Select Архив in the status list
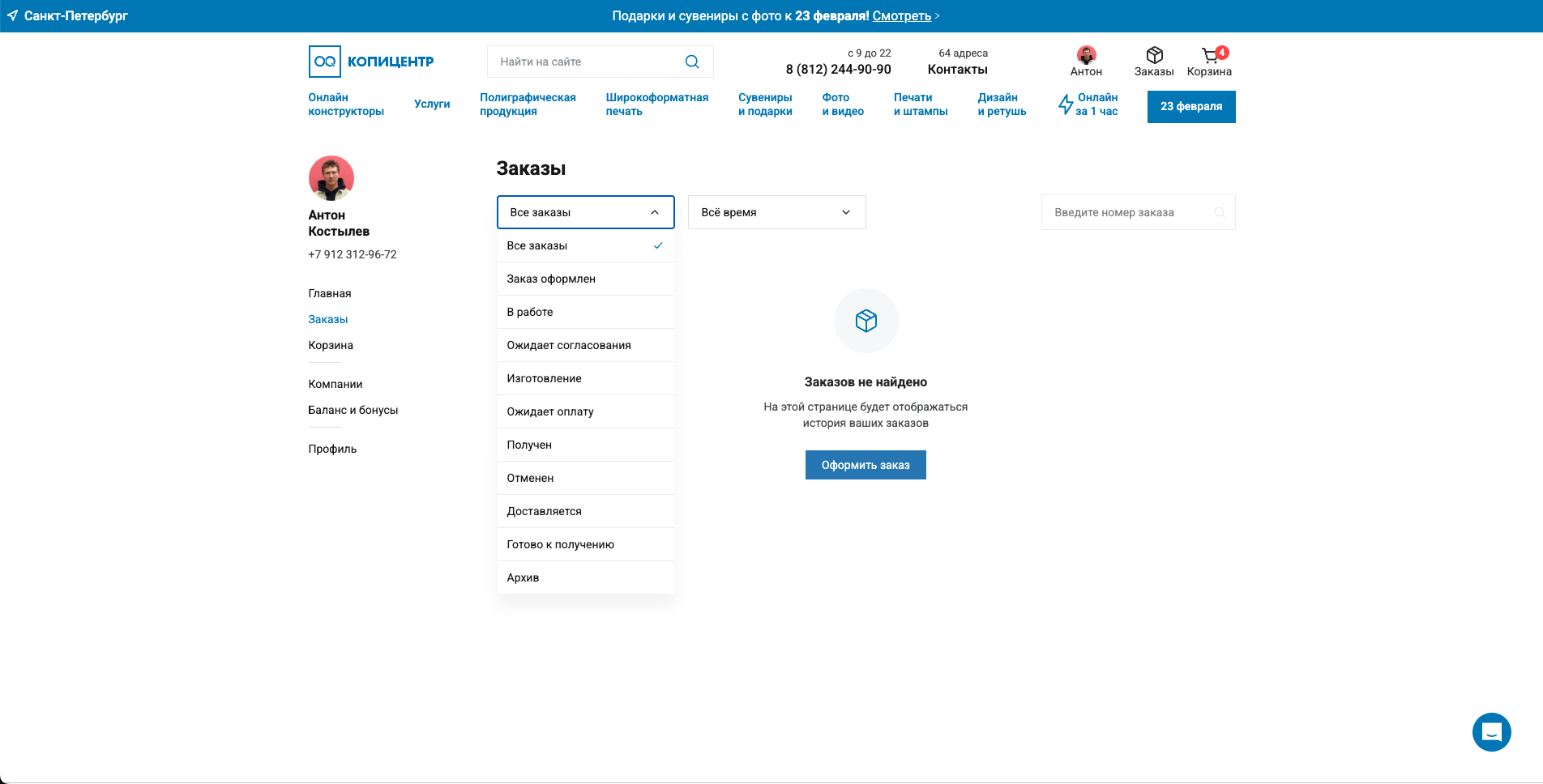This screenshot has width=1543, height=784. tap(523, 577)
